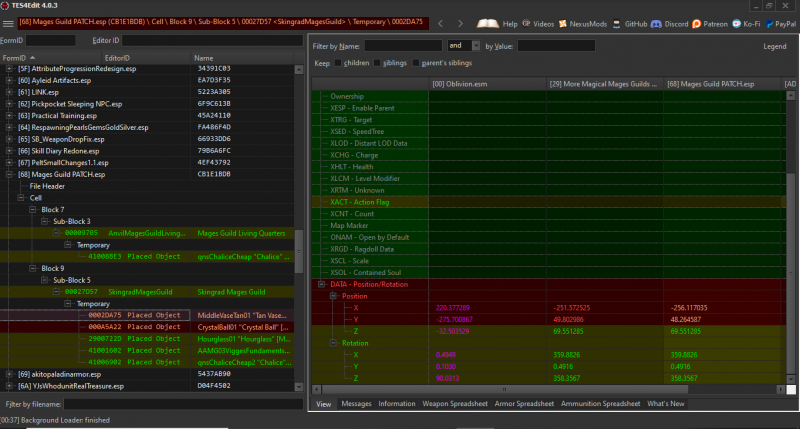This screenshot has width=800, height=429.
Task: Select the 000A5A22 CrystalBall01 placed object
Action: click(146, 327)
